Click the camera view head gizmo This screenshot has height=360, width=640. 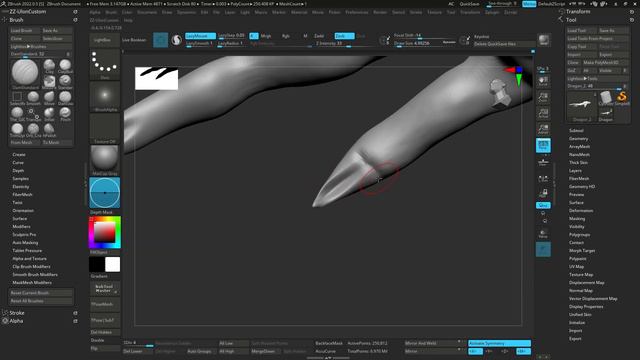pos(499,93)
